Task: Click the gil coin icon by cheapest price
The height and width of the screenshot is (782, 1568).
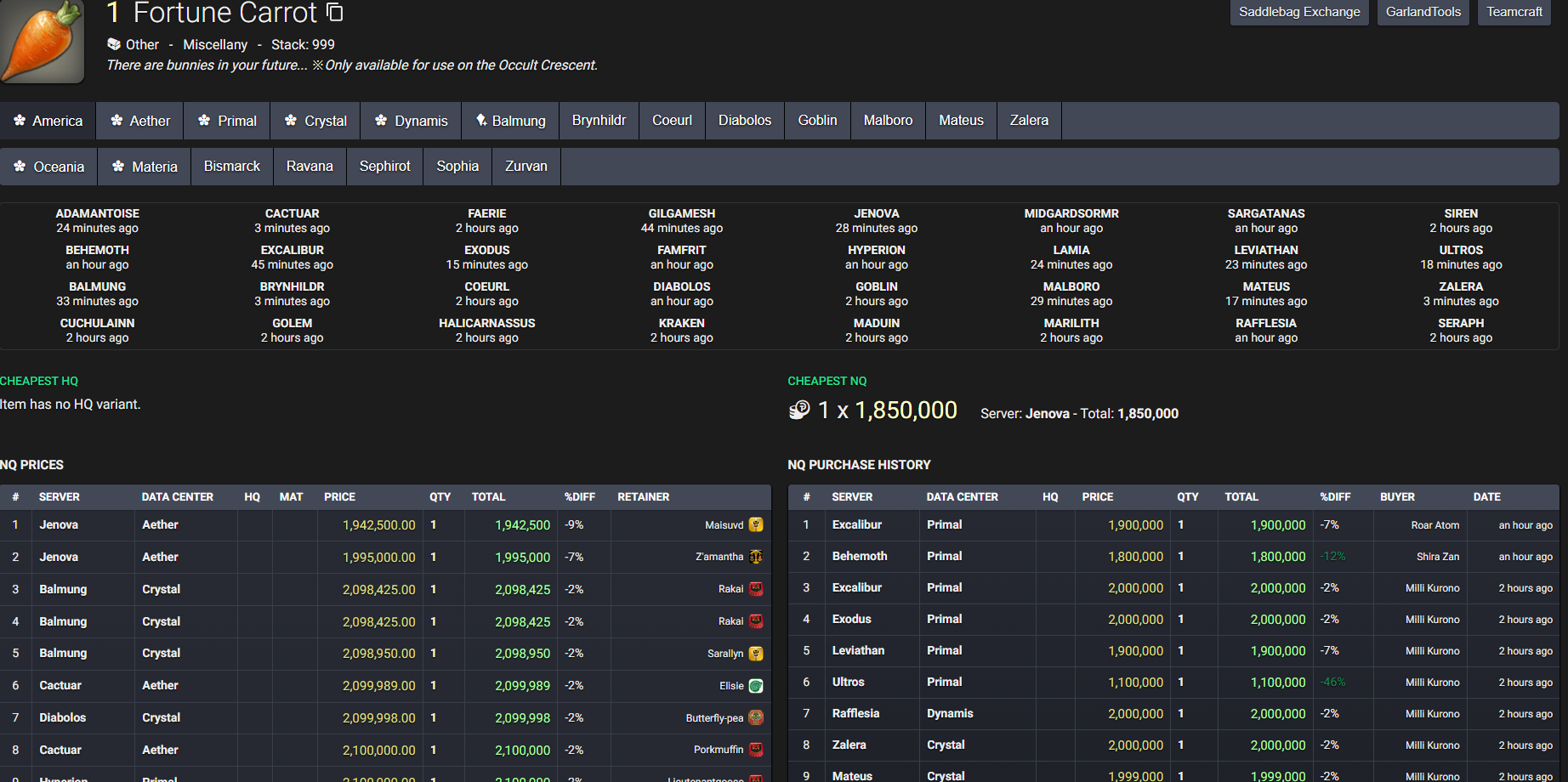Action: (799, 411)
